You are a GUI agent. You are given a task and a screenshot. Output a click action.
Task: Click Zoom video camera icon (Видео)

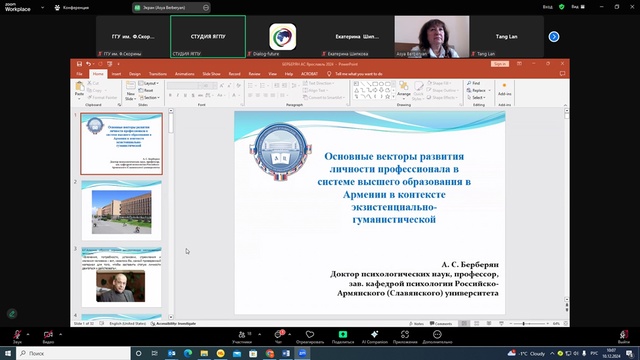click(48, 335)
